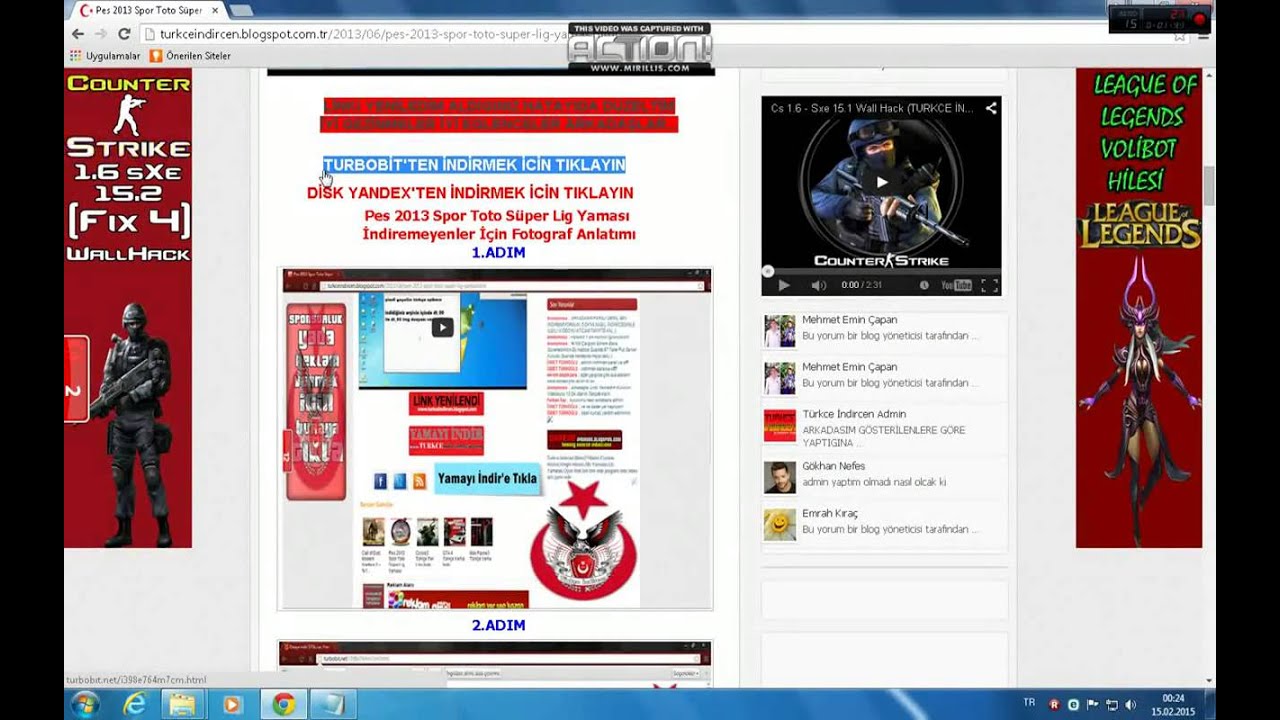
Task: Click the video progress bar
Action: coord(881,271)
